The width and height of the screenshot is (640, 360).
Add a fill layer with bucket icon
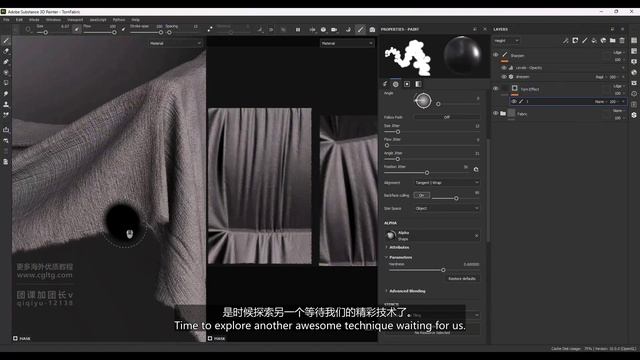pos(594,40)
